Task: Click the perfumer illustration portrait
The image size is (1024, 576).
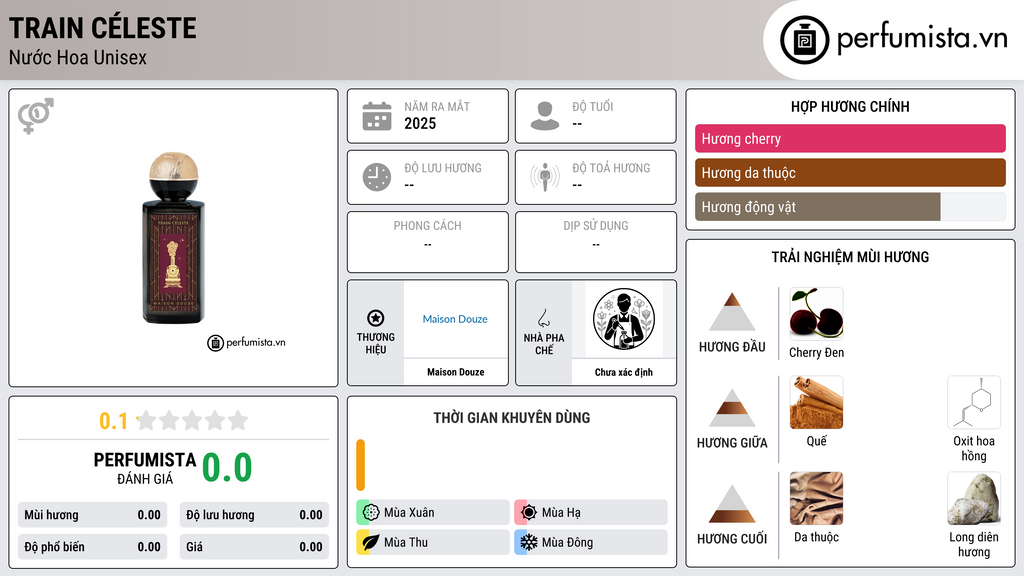Action: pyautogui.click(x=624, y=319)
